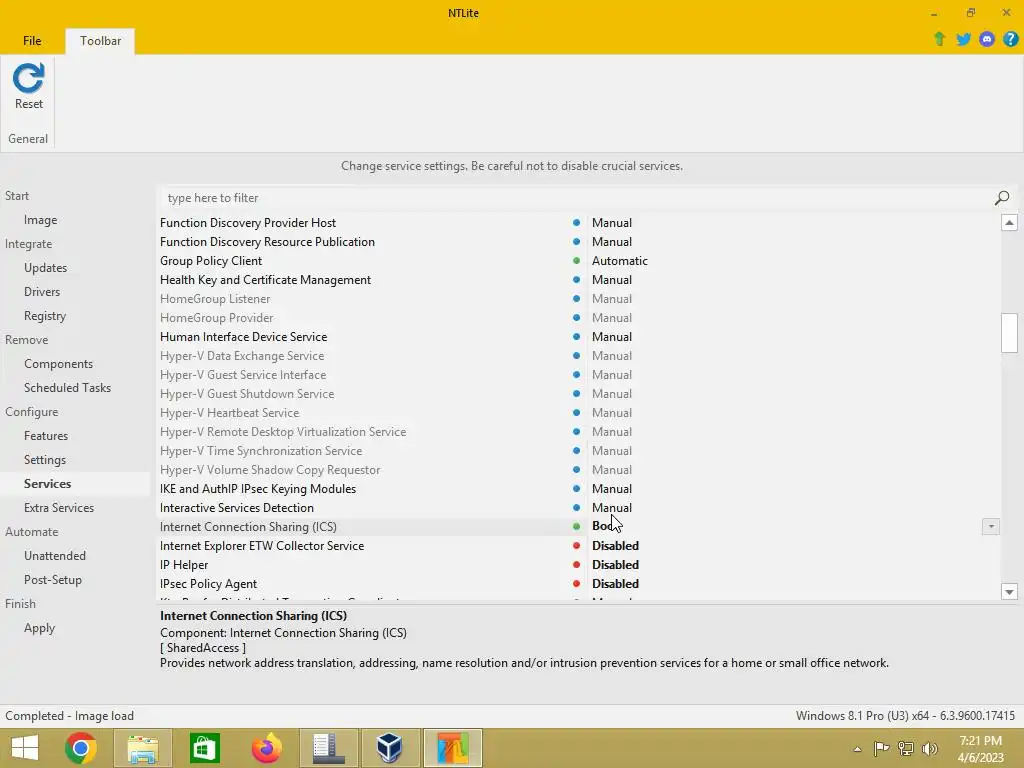
Task: Open the Features page
Action: 46,436
